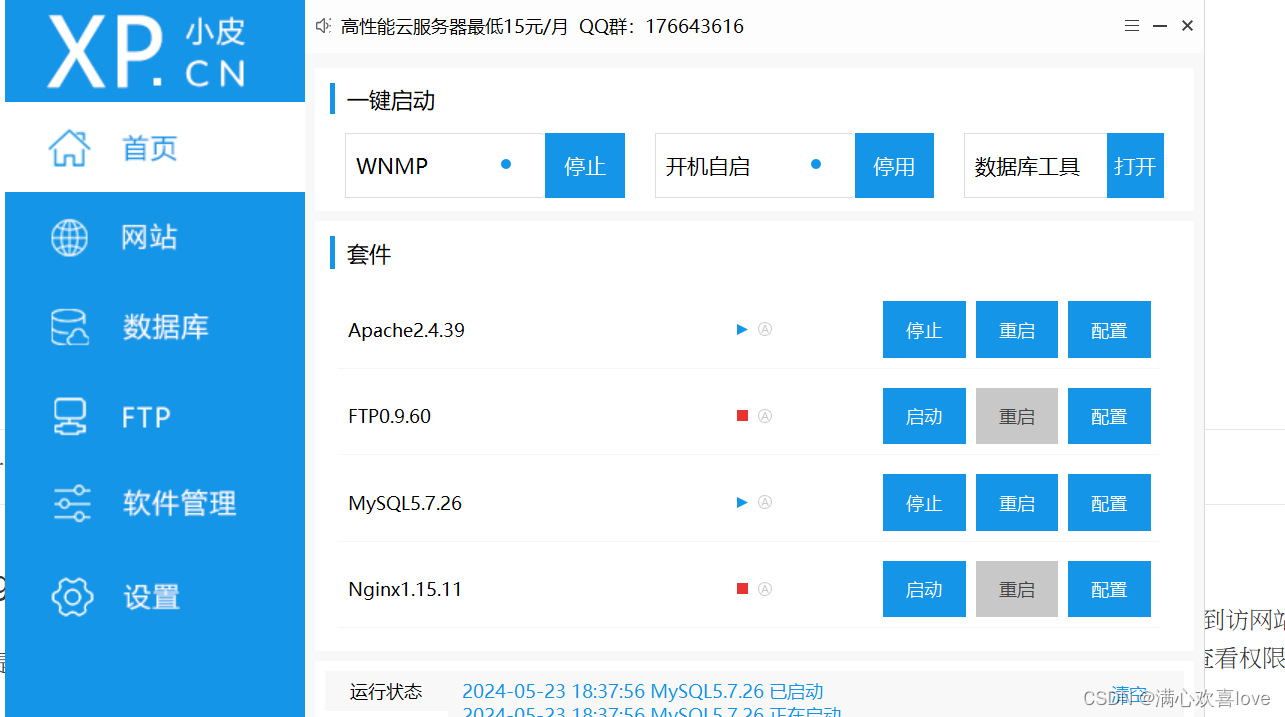The width and height of the screenshot is (1285, 717).
Task: Start the Nginx1.15.11 service
Action: (x=924, y=589)
